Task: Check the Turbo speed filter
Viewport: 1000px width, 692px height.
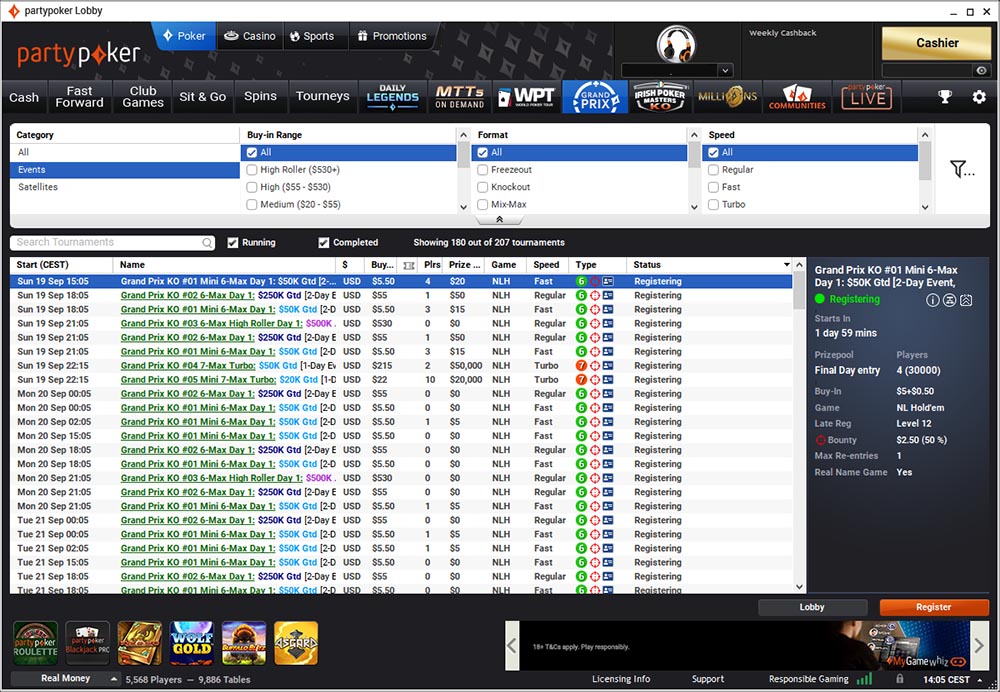Action: [714, 204]
